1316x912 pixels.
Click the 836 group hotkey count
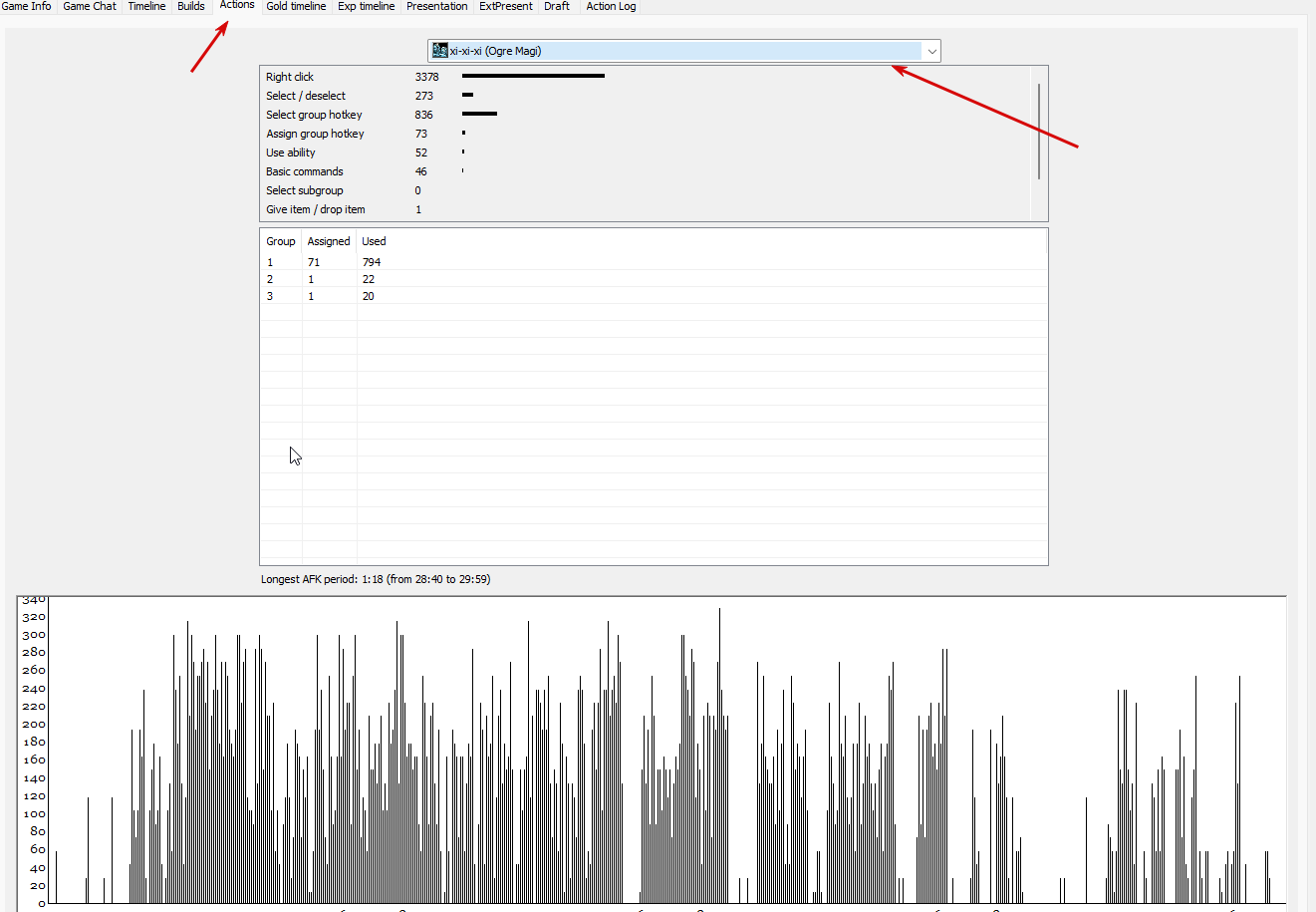[424, 115]
